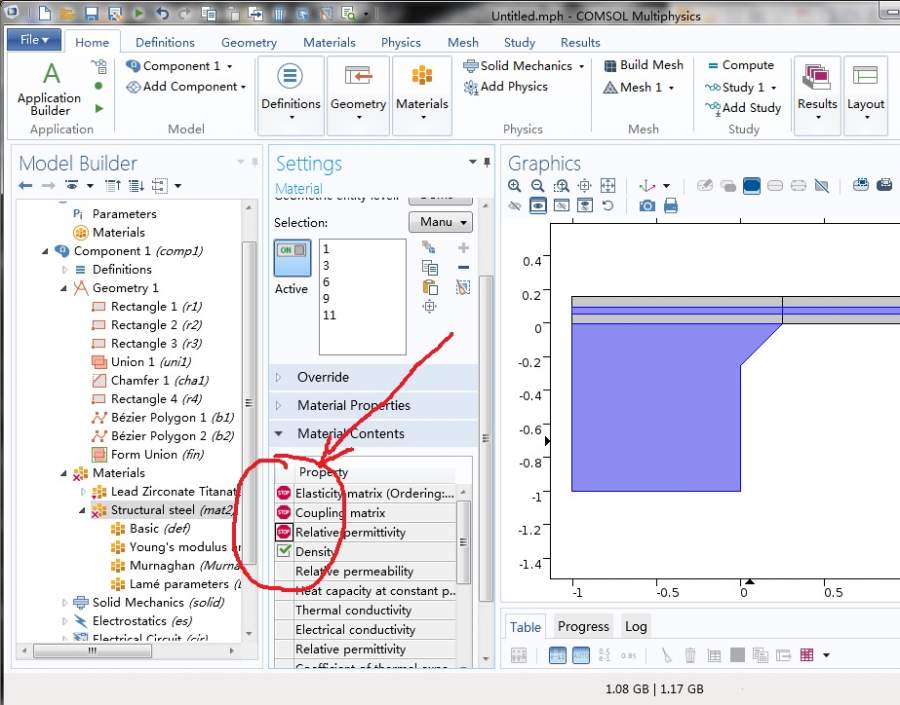Viewport: 900px width, 705px height.
Task: Click Compute to run the study
Action: click(741, 65)
